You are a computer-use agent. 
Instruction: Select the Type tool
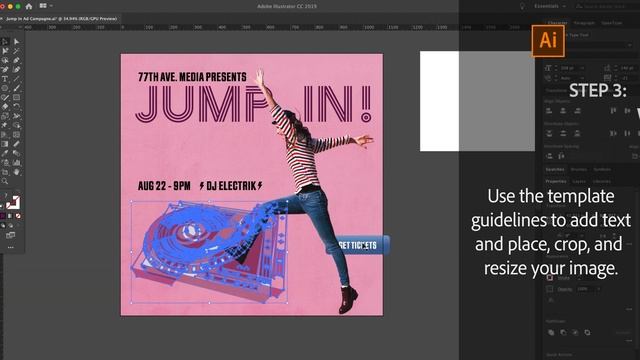click(5, 79)
